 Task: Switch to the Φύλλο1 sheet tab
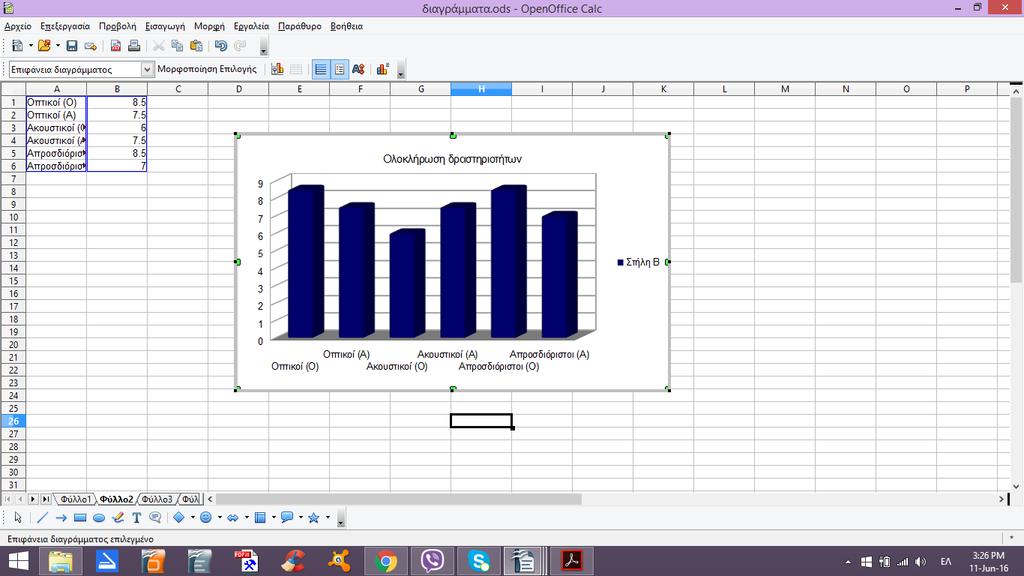pos(76,499)
